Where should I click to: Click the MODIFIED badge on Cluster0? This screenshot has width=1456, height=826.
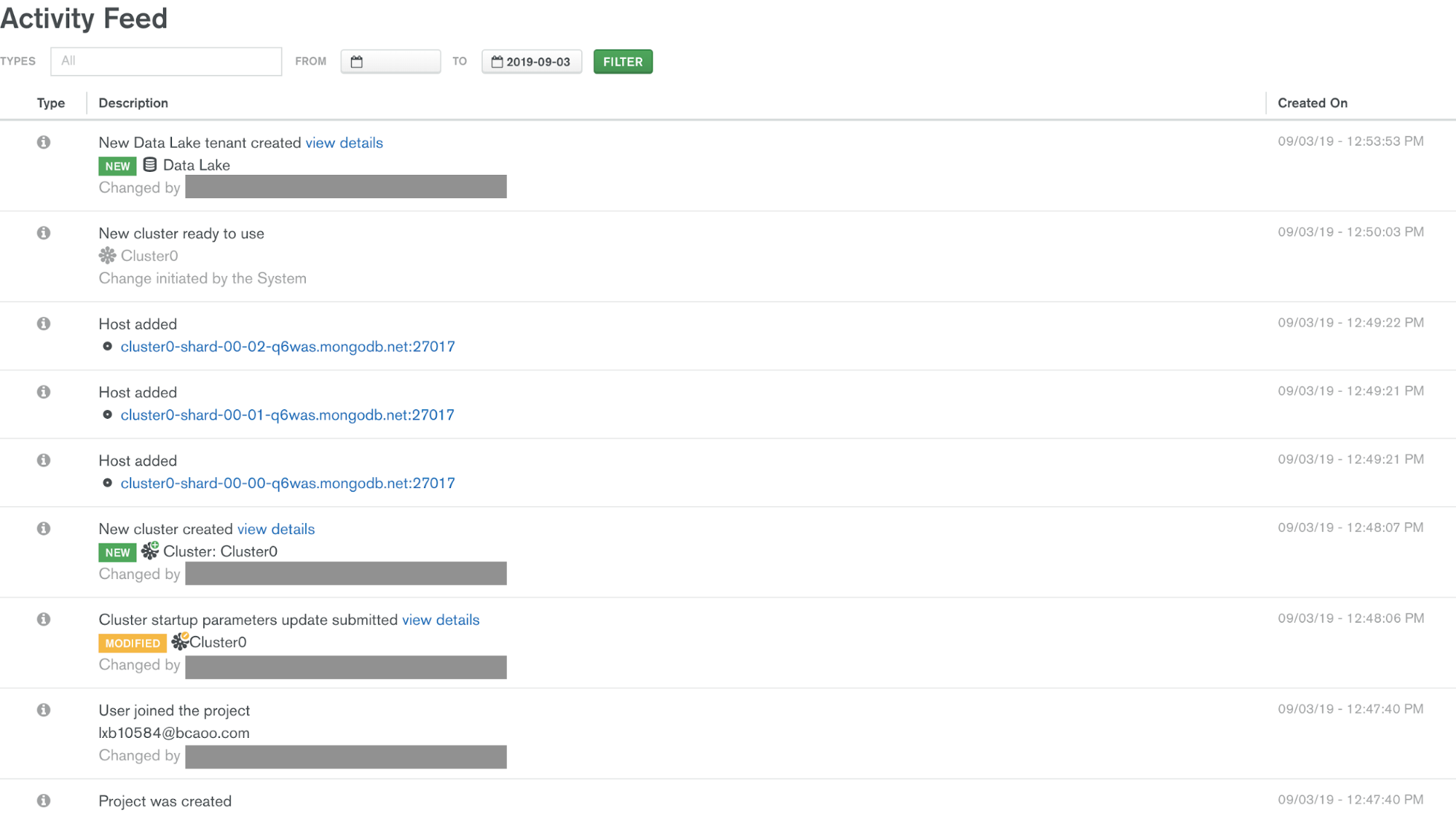133,643
